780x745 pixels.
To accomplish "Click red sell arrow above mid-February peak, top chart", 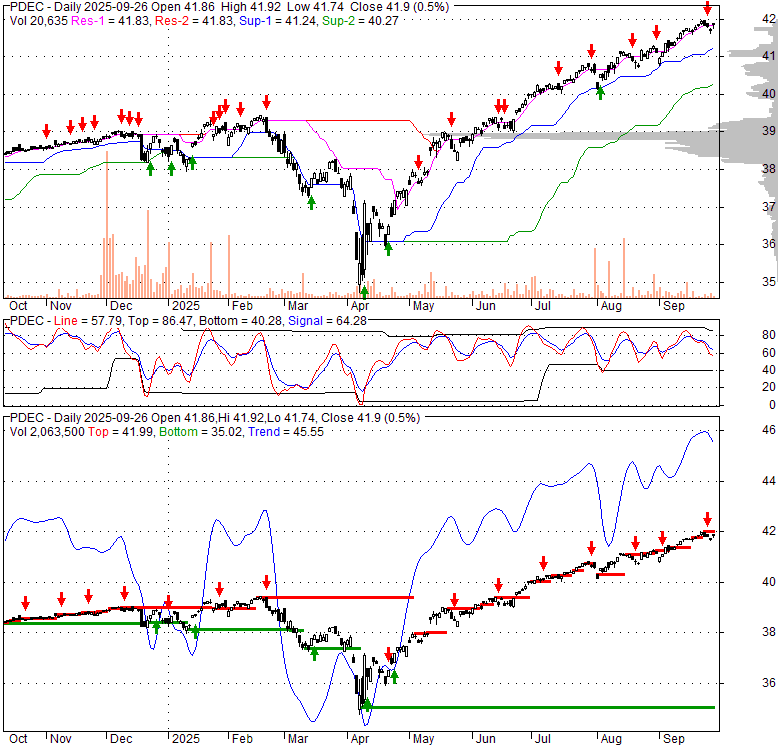I will (x=267, y=102).
